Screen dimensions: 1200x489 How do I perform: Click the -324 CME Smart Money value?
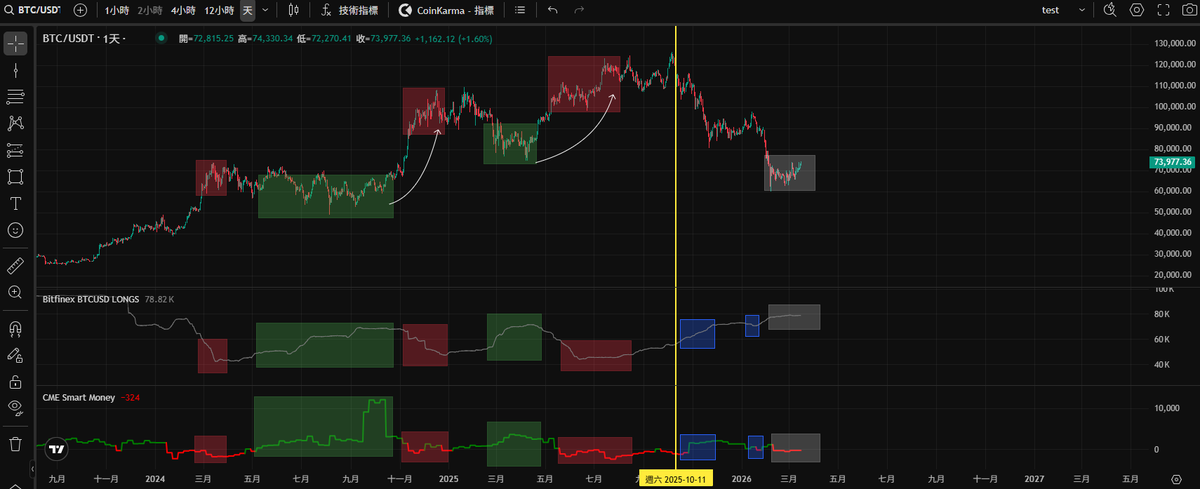[128, 397]
